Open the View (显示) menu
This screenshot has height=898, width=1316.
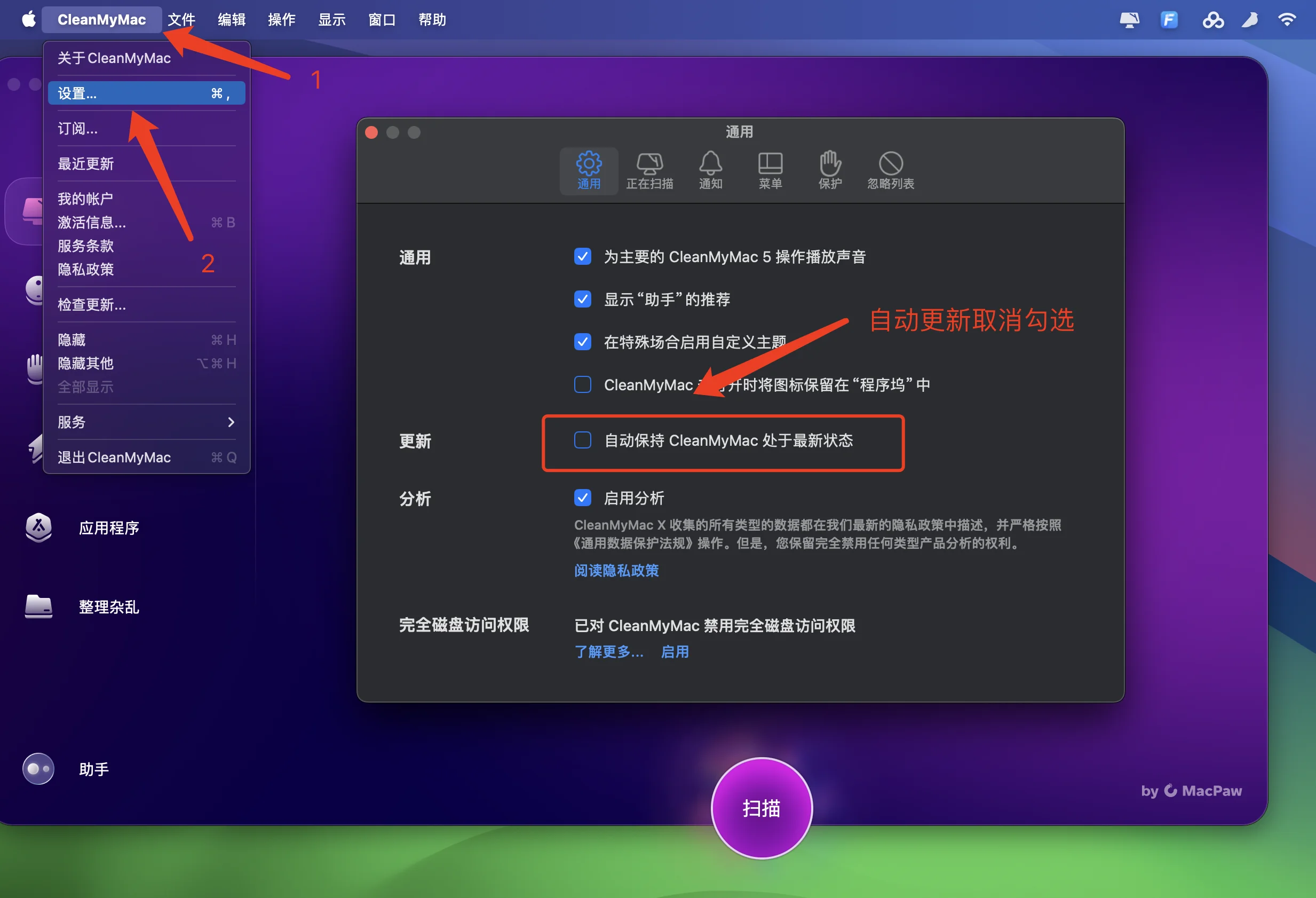coord(332,20)
